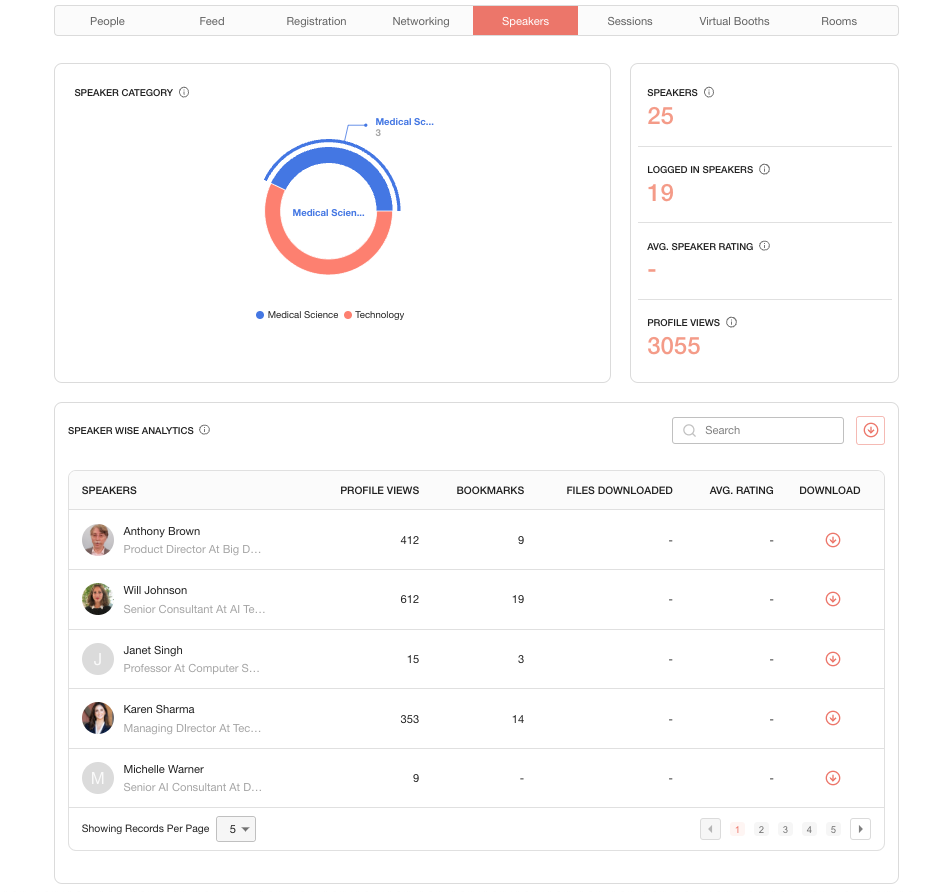Open the Rooms tab
This screenshot has height=892, width=928.
click(x=839, y=21)
